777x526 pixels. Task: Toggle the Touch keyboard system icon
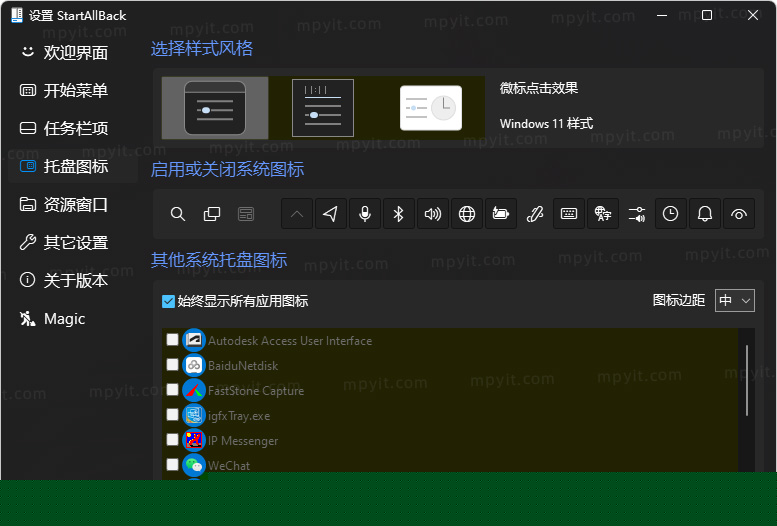[x=569, y=214]
